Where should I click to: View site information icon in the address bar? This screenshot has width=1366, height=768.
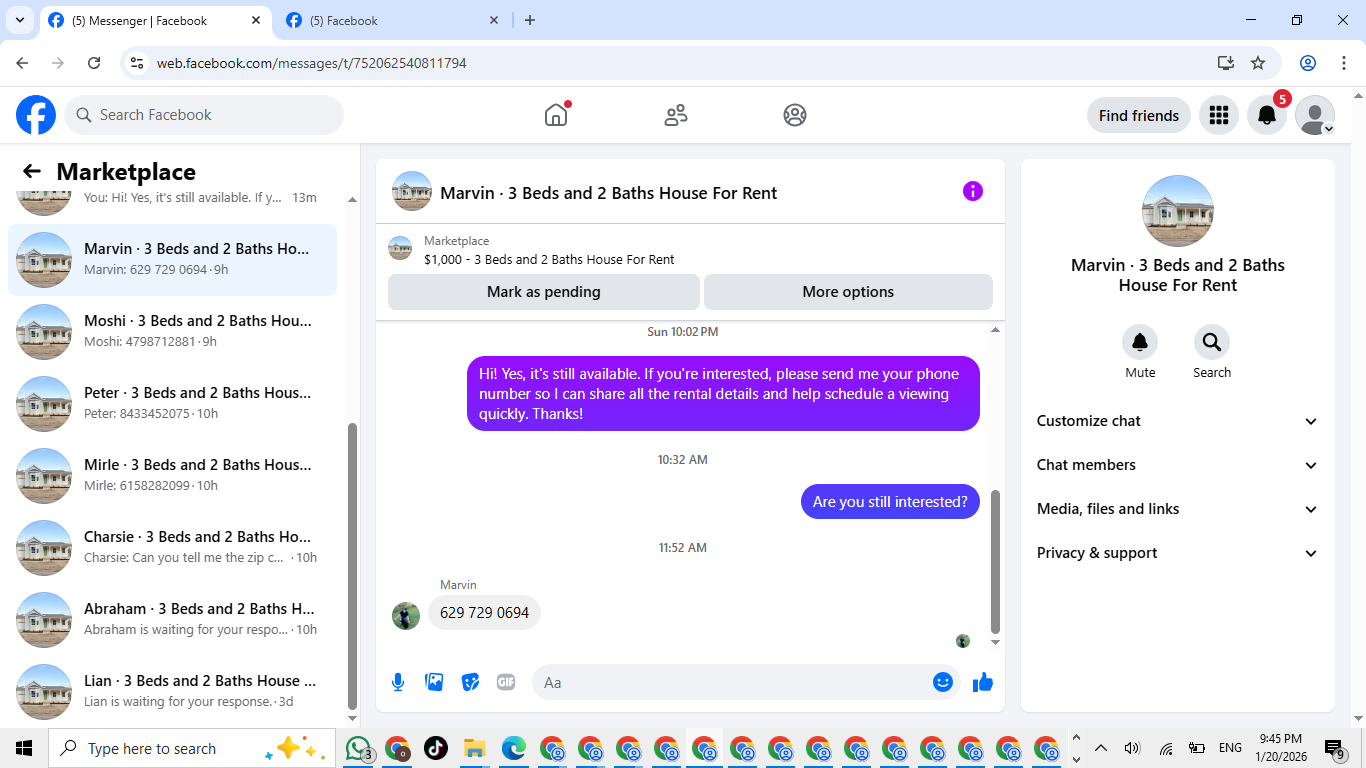138,63
